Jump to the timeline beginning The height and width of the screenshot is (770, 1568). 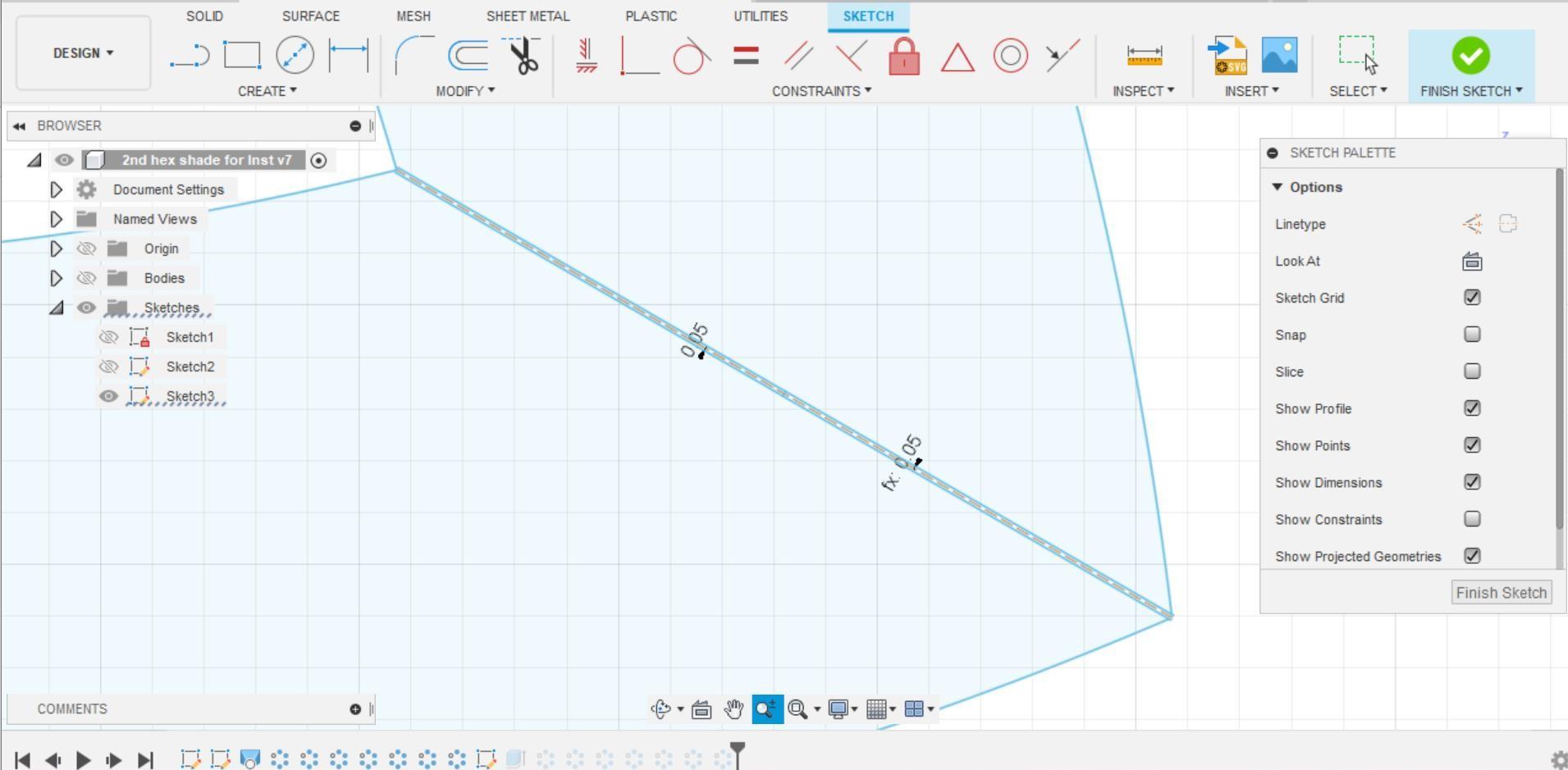pyautogui.click(x=23, y=760)
